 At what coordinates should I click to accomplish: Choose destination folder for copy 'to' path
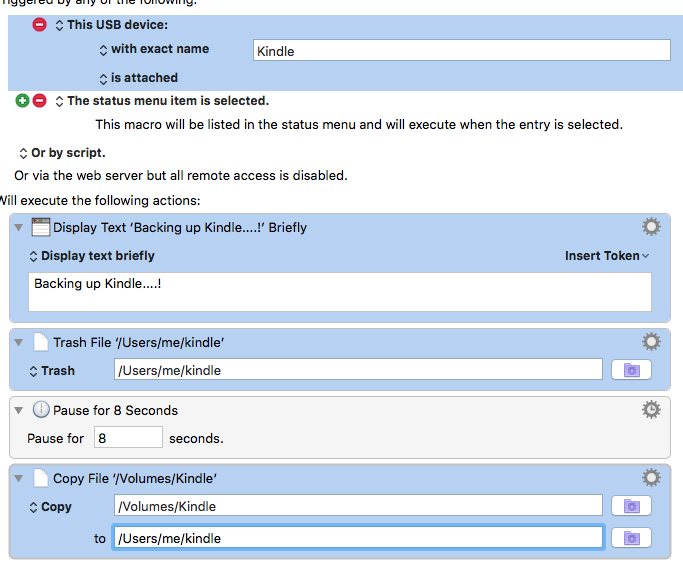click(x=632, y=538)
